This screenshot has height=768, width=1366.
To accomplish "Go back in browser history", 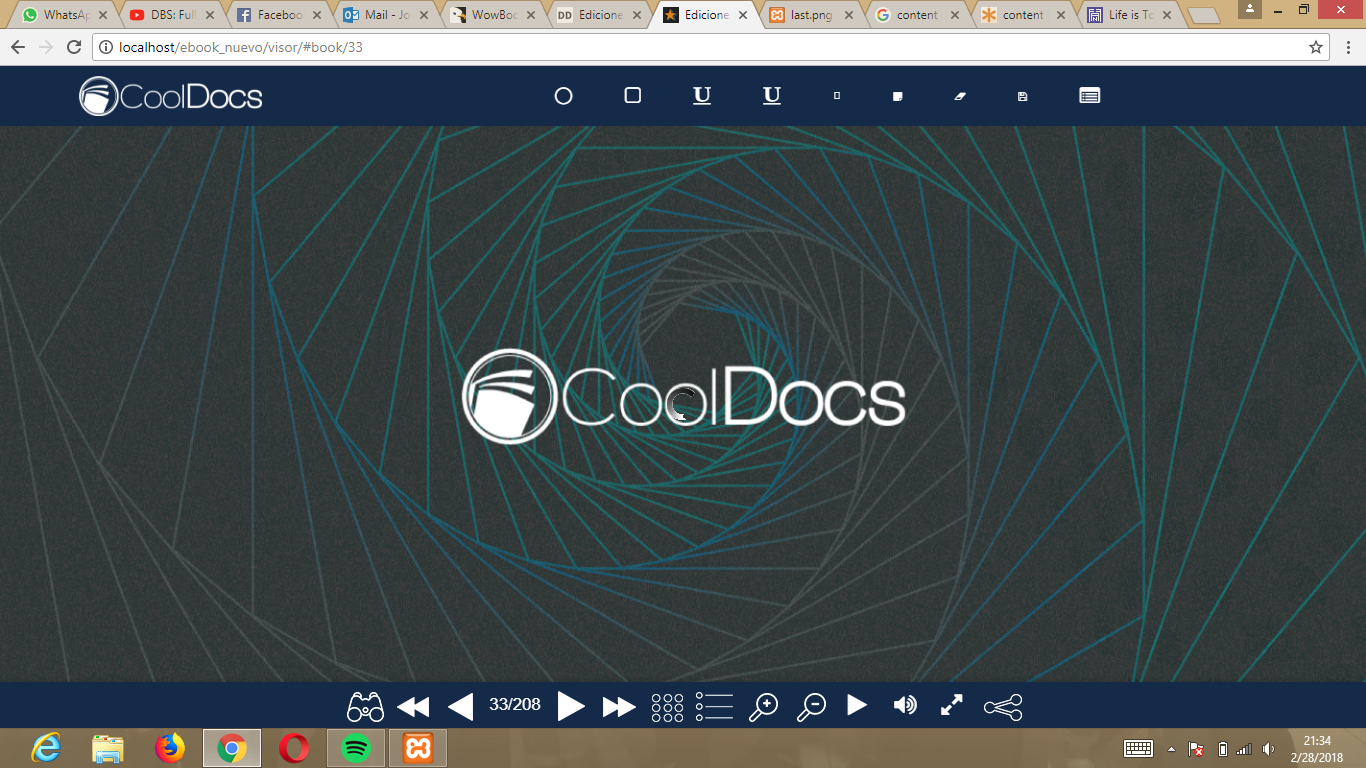I will click(x=17, y=47).
